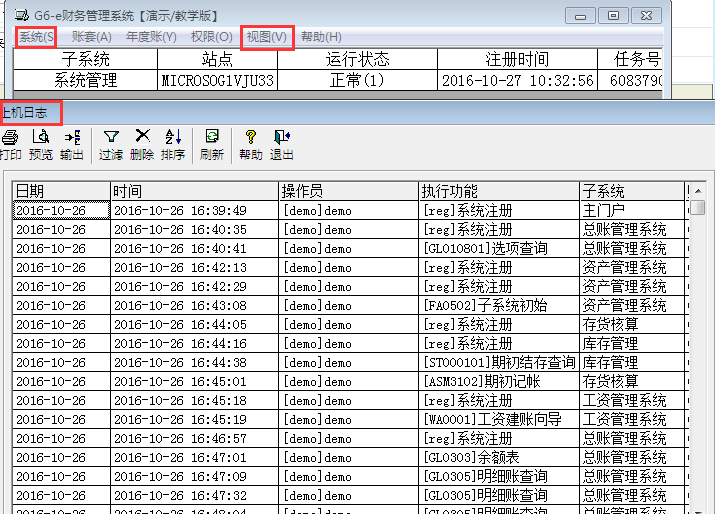Click register time 2016-10-27 10:32:56
This screenshot has height=514, width=715.
point(518,81)
